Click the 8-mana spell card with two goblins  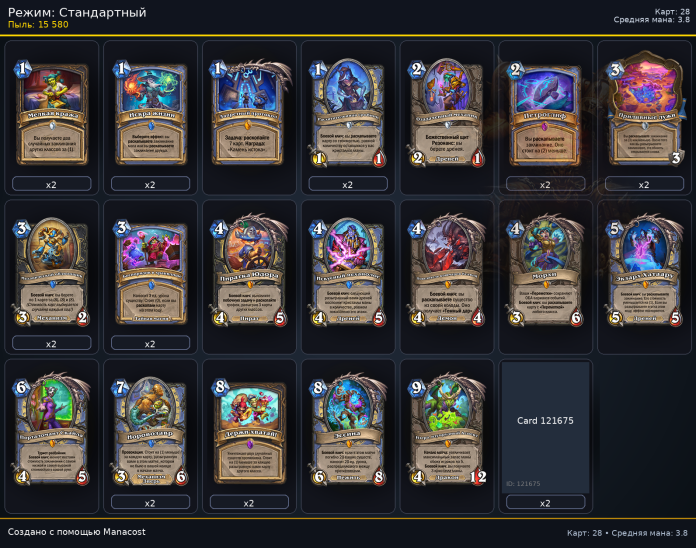click(249, 431)
